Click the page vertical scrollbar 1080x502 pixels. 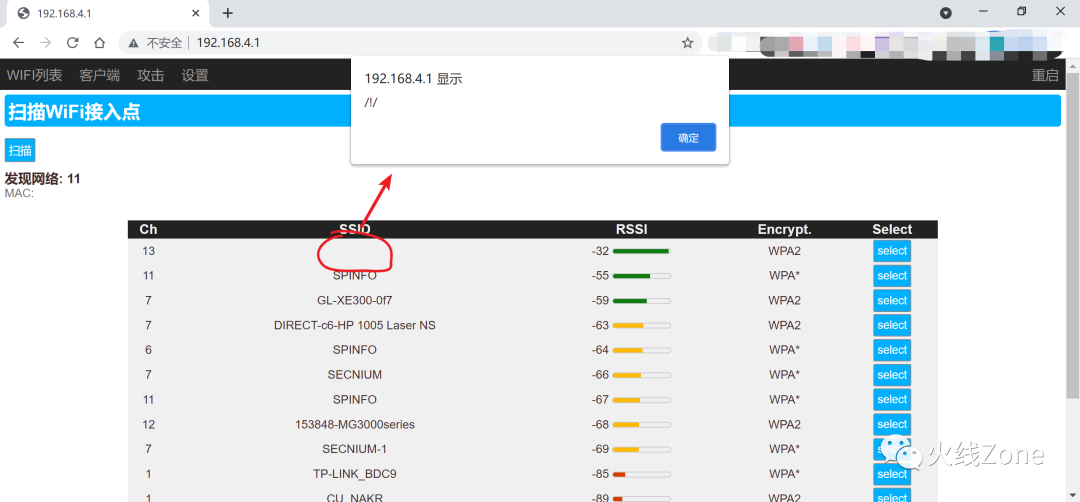click(1072, 234)
